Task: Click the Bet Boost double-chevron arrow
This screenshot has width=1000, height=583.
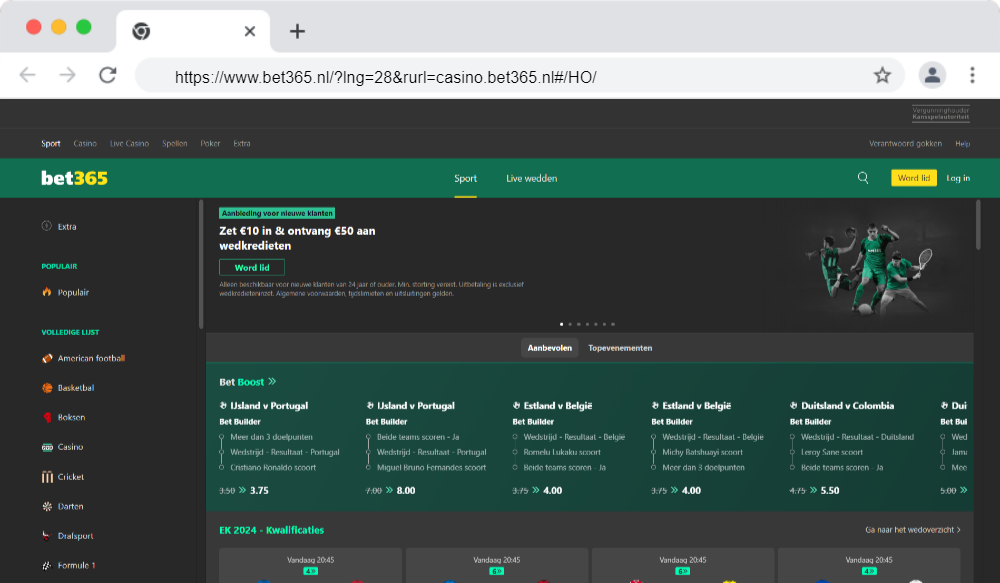Action: [272, 381]
